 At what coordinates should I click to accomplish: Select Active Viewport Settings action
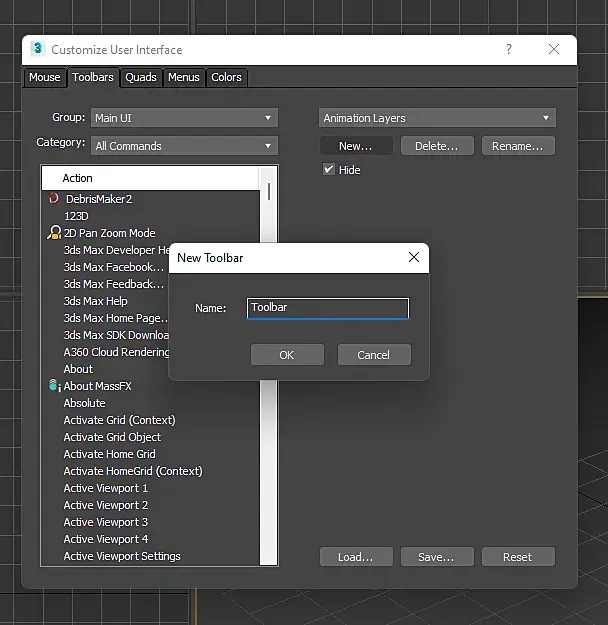coord(122,556)
